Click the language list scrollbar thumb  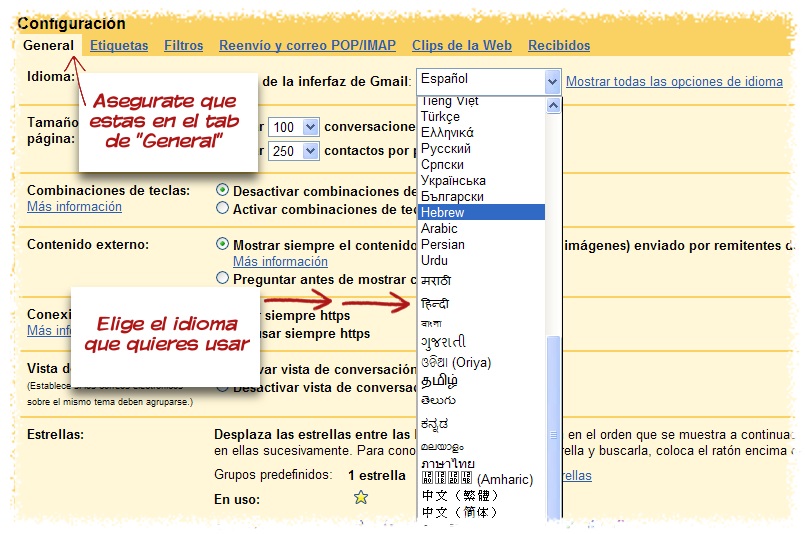553,429
